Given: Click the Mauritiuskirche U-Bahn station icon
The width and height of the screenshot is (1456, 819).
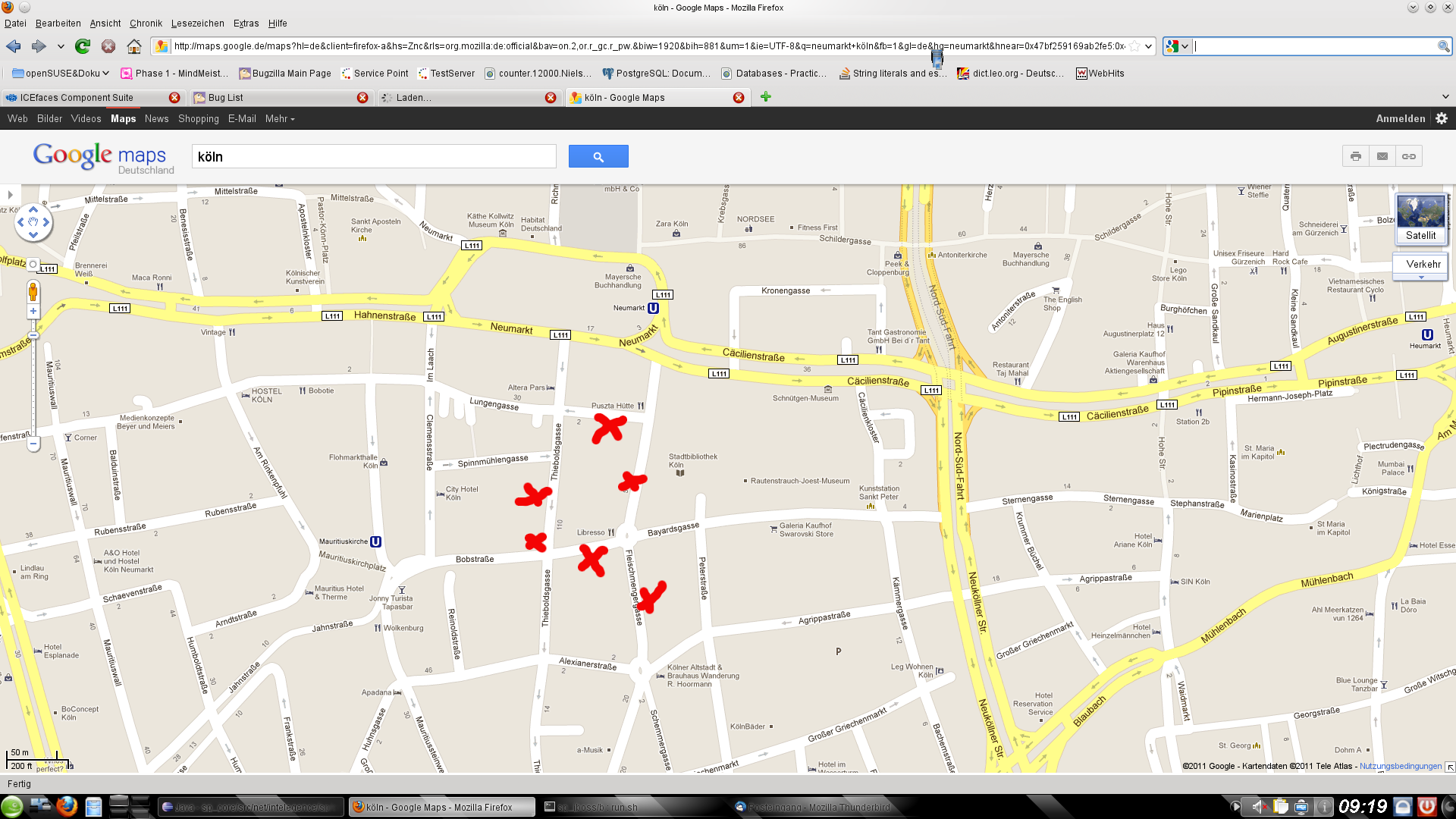Looking at the screenshot, I should tap(375, 542).
